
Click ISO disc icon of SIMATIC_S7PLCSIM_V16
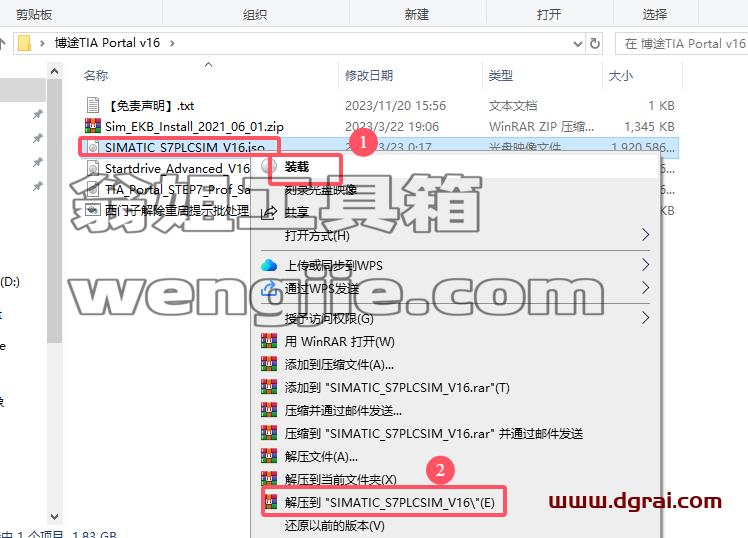coord(93,147)
